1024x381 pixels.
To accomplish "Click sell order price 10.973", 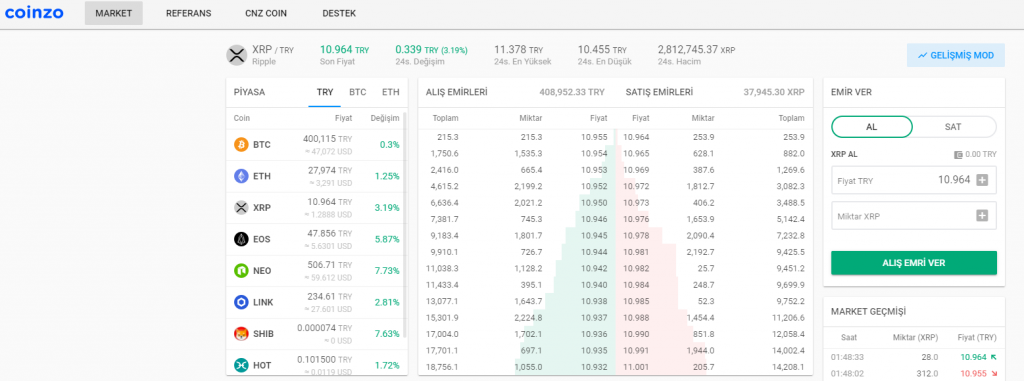I will point(636,203).
